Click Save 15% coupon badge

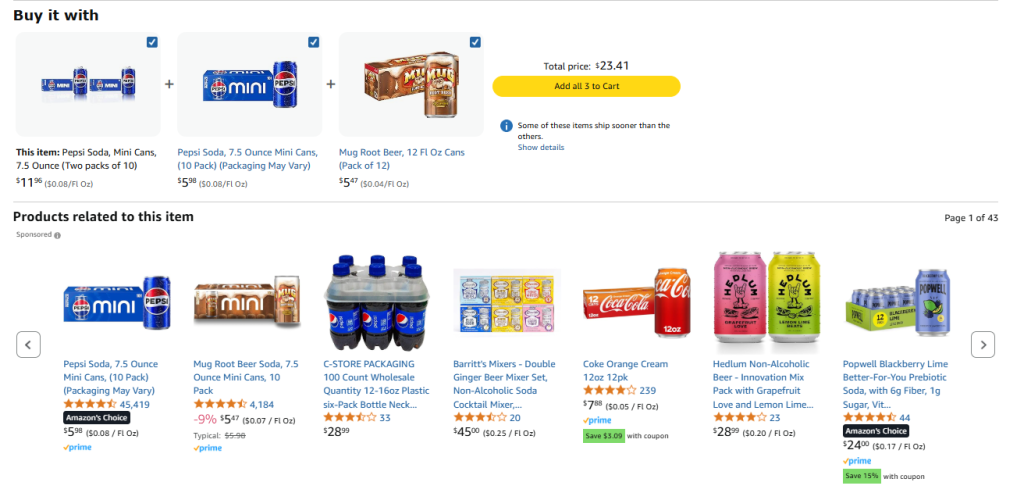(x=861, y=476)
